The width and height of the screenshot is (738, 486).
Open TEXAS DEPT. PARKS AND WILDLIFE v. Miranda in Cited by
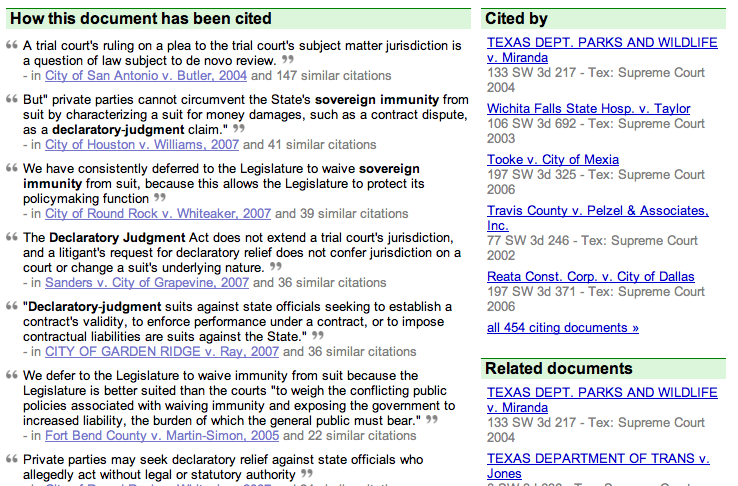point(602,50)
